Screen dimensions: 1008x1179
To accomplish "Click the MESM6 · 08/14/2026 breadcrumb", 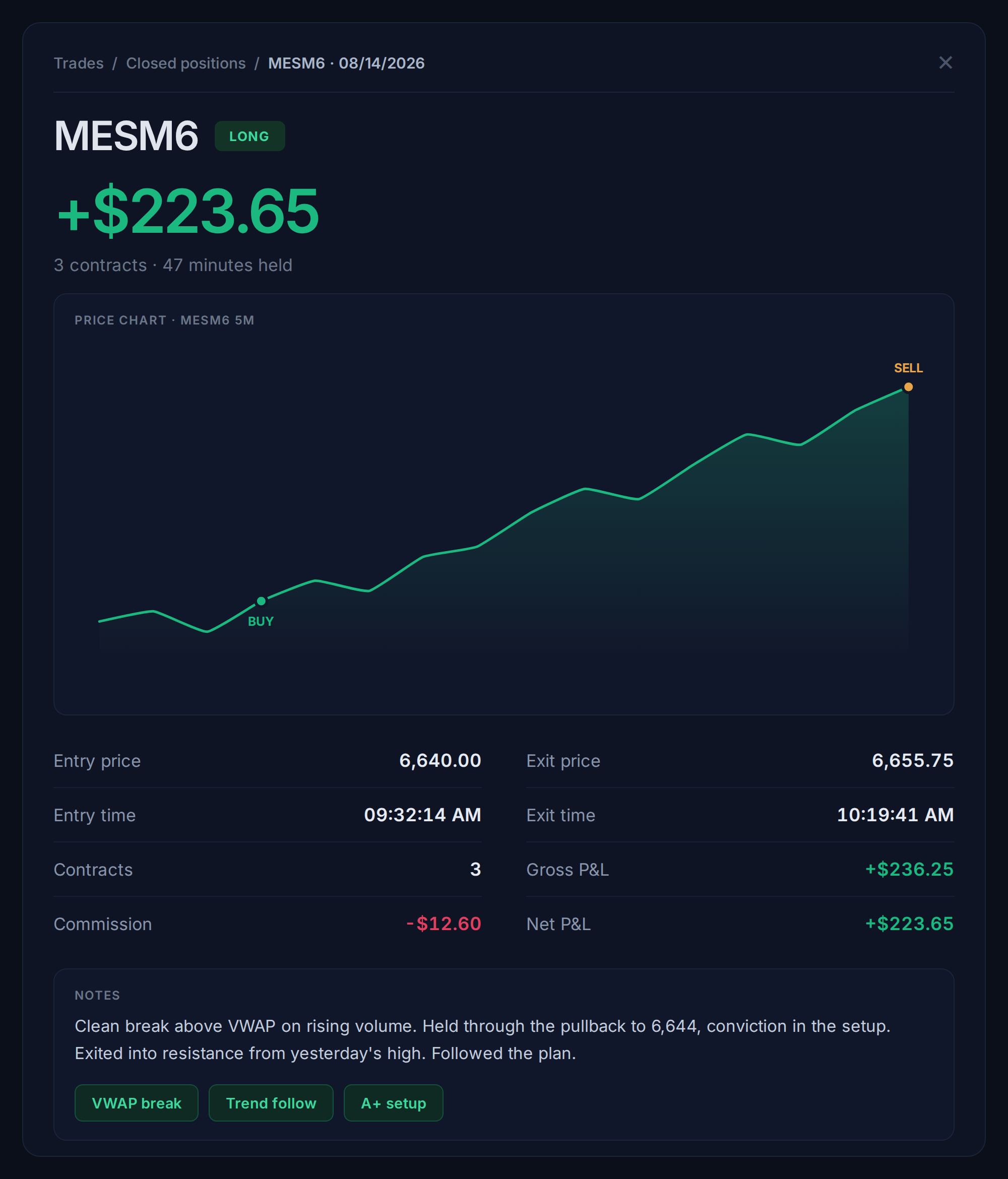I will 347,63.
